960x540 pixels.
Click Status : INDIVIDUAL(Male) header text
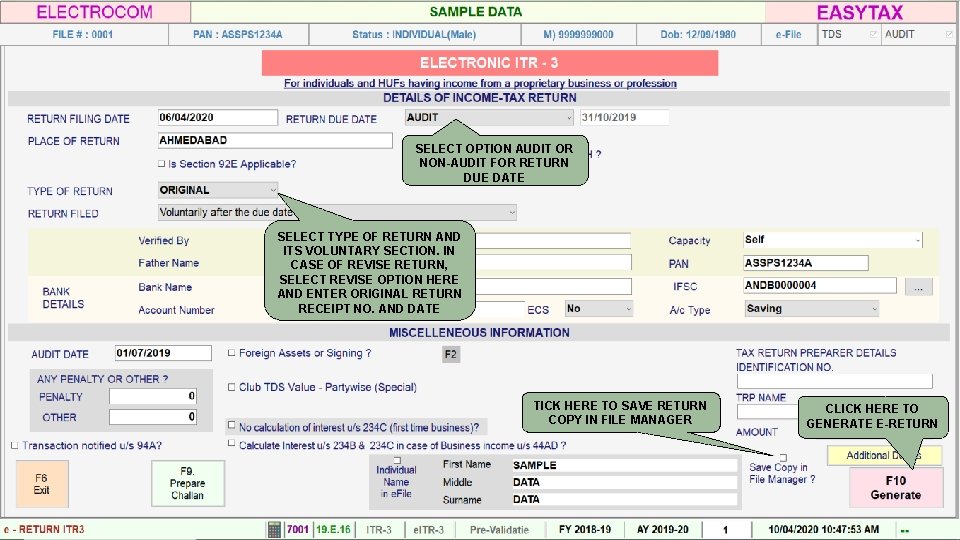pyautogui.click(x=414, y=34)
